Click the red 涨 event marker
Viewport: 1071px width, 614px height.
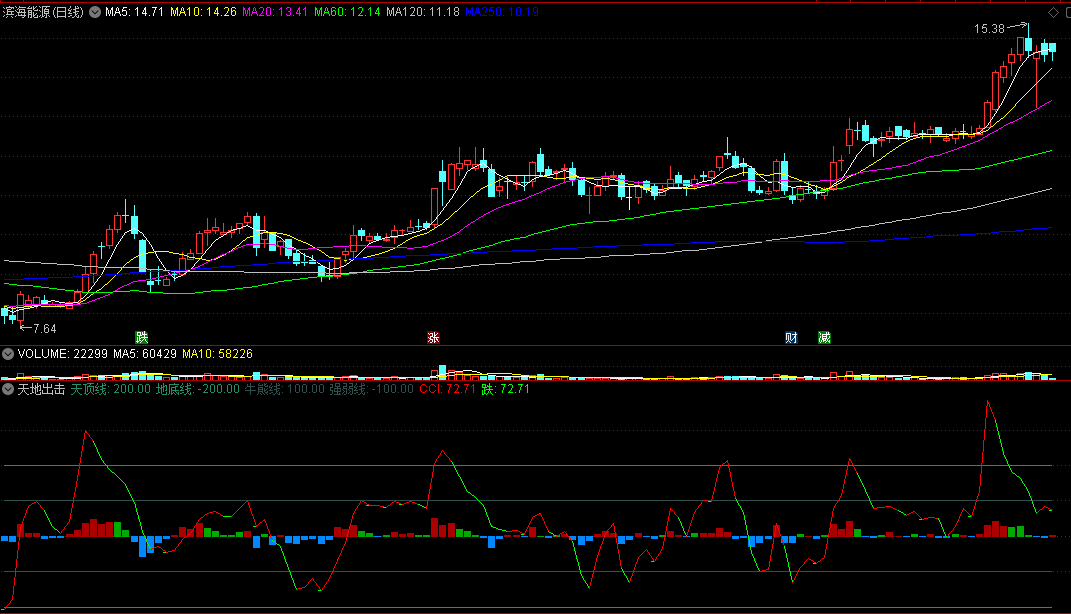(433, 337)
